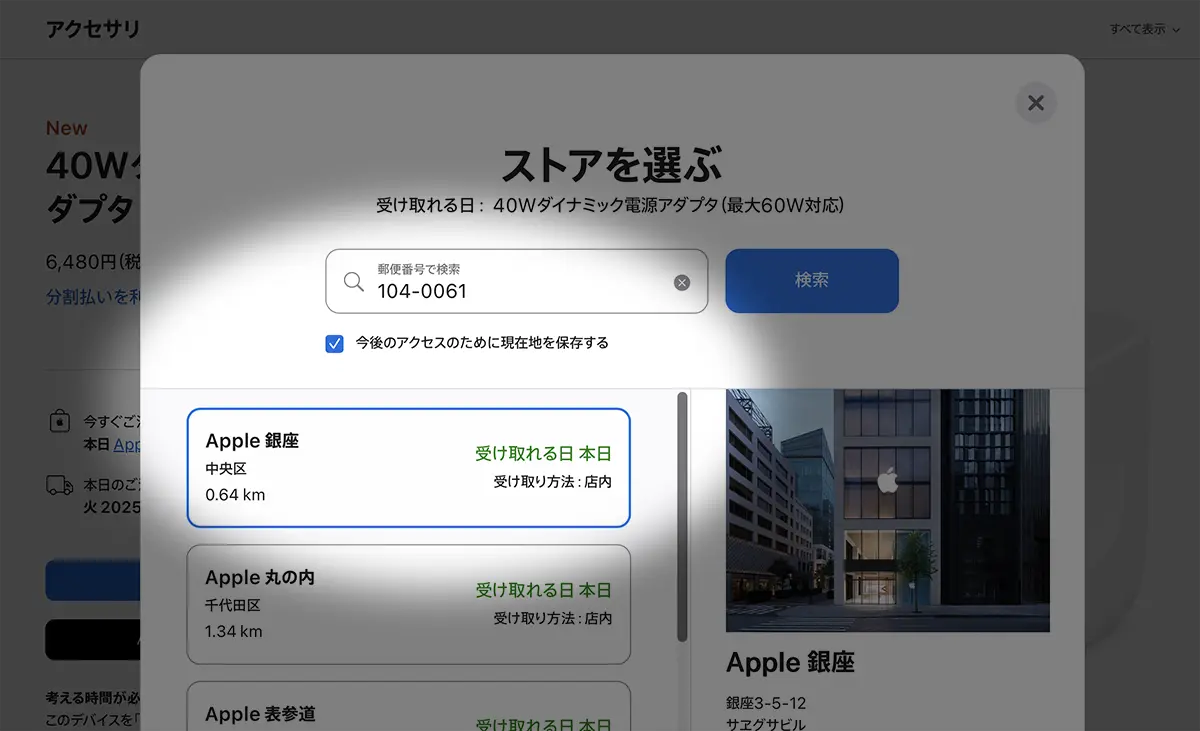Close the ストアを選ぶ dialog with the × icon
This screenshot has width=1200, height=731.
click(1035, 102)
